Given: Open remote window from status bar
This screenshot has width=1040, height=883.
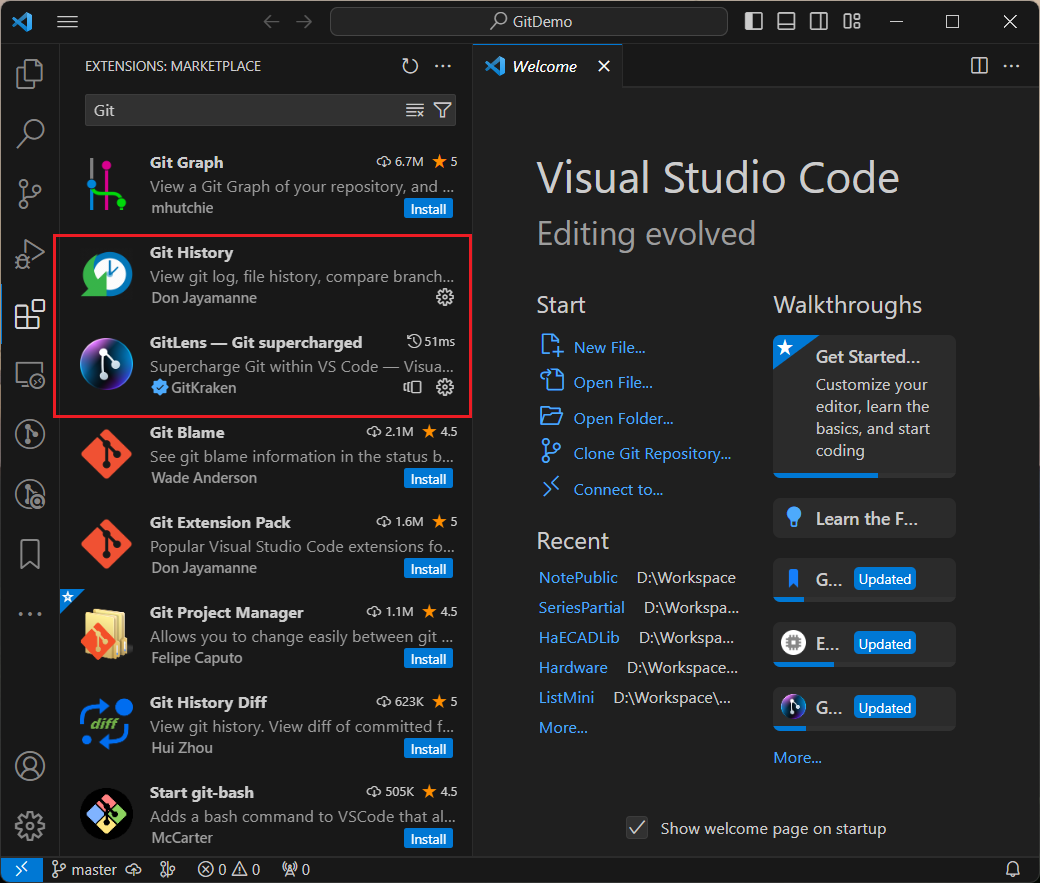Looking at the screenshot, I should click(x=22, y=869).
